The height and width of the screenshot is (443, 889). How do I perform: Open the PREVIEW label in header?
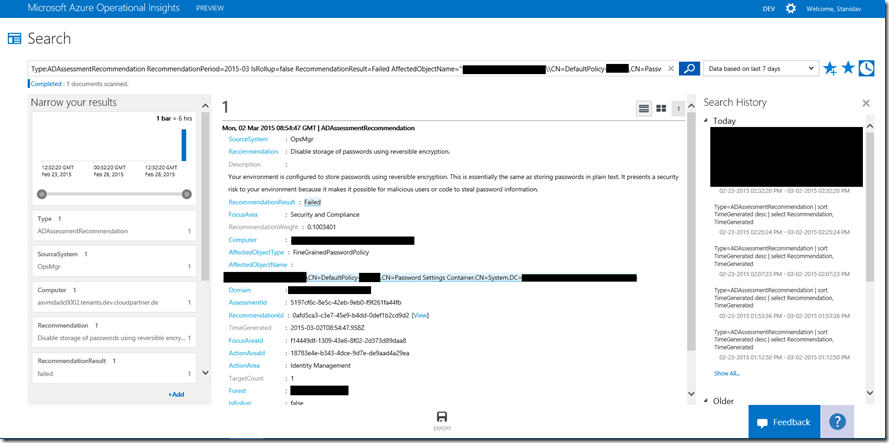(210, 8)
